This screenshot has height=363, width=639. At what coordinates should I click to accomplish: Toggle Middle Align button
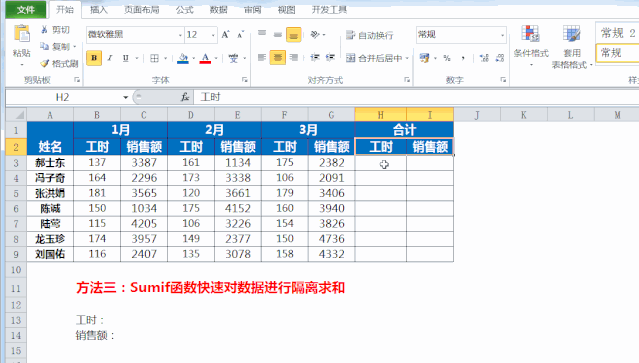pyautogui.click(x=278, y=34)
